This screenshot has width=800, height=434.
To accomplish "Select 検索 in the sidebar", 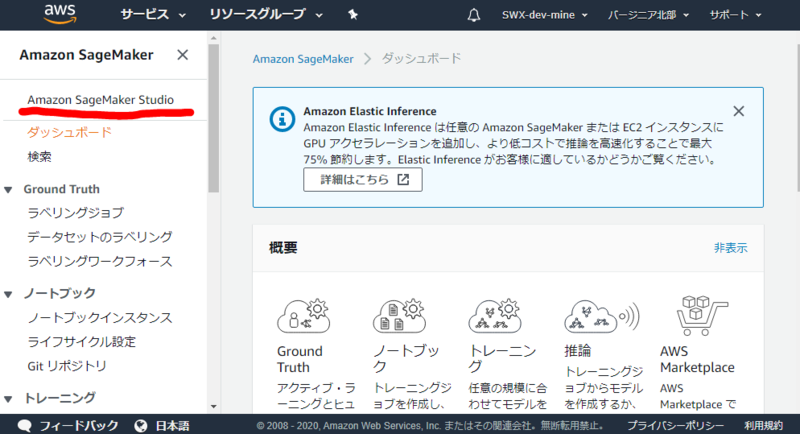I will click(39, 156).
